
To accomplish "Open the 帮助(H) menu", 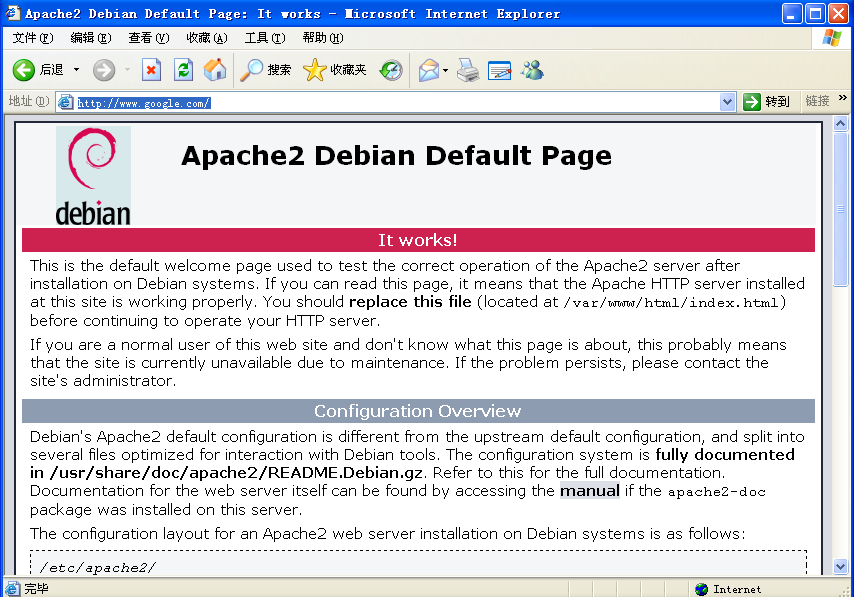I will (322, 38).
